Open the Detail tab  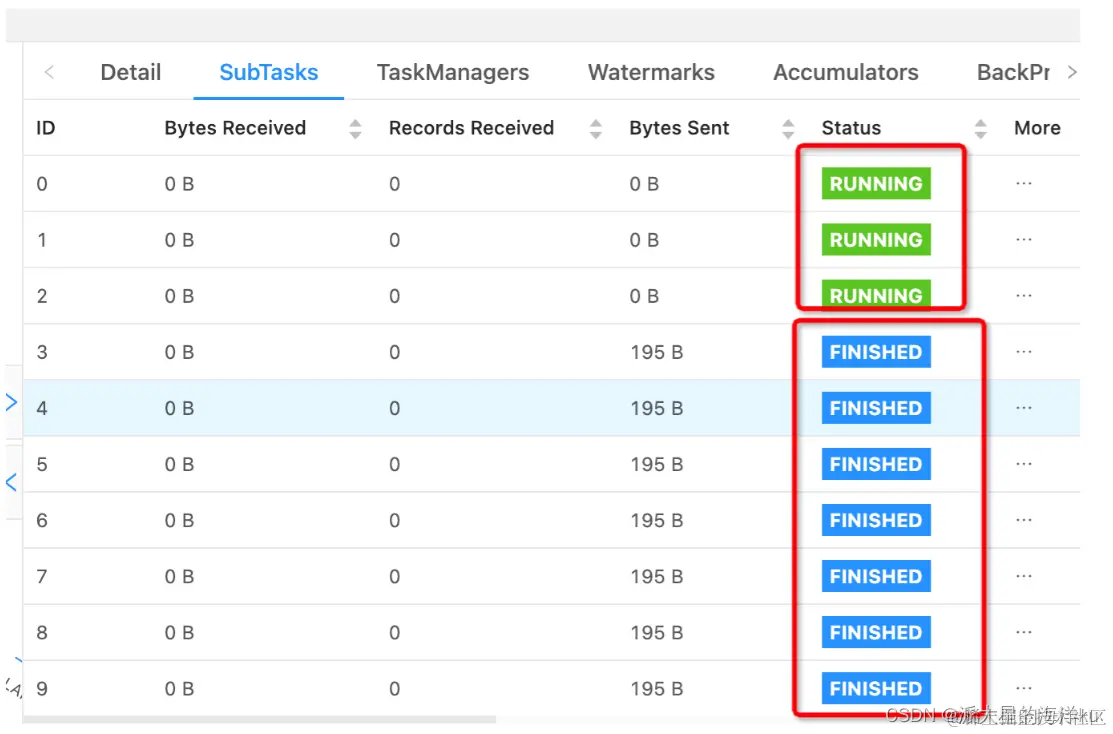pos(131,72)
